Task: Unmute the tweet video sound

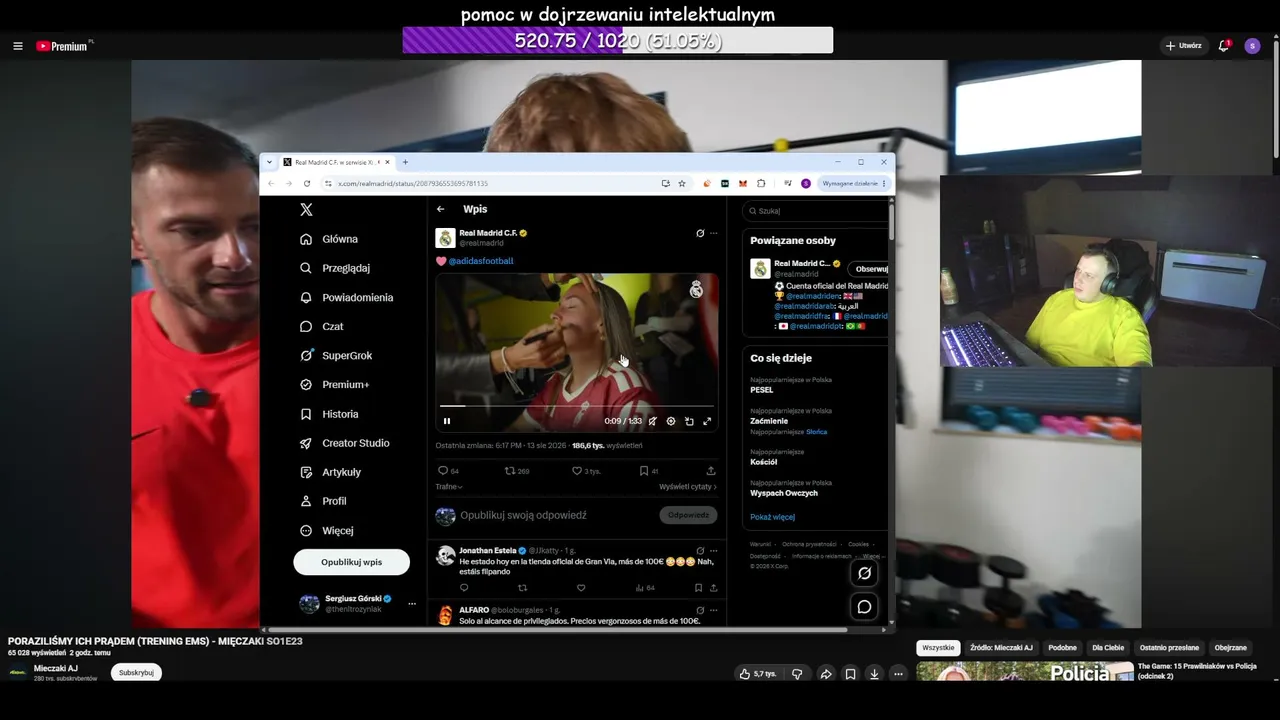Action: [x=653, y=421]
